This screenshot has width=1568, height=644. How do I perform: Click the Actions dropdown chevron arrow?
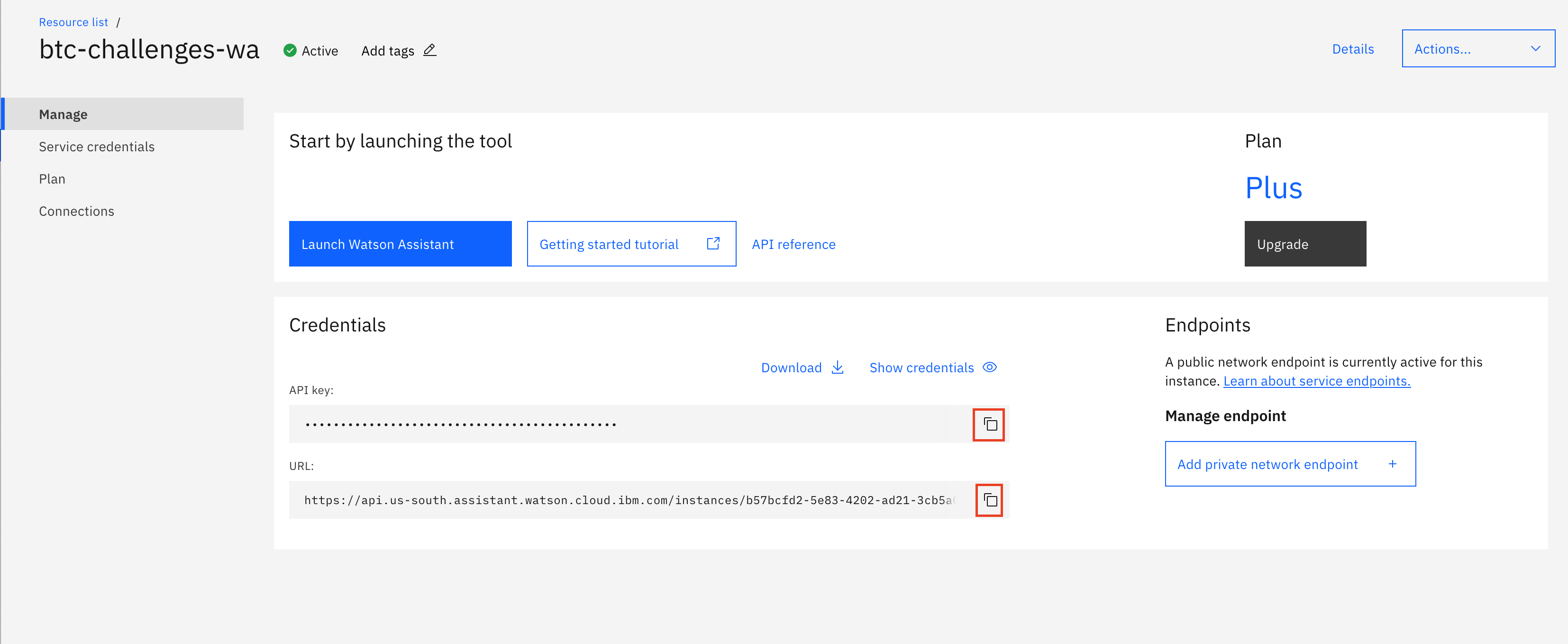point(1535,49)
